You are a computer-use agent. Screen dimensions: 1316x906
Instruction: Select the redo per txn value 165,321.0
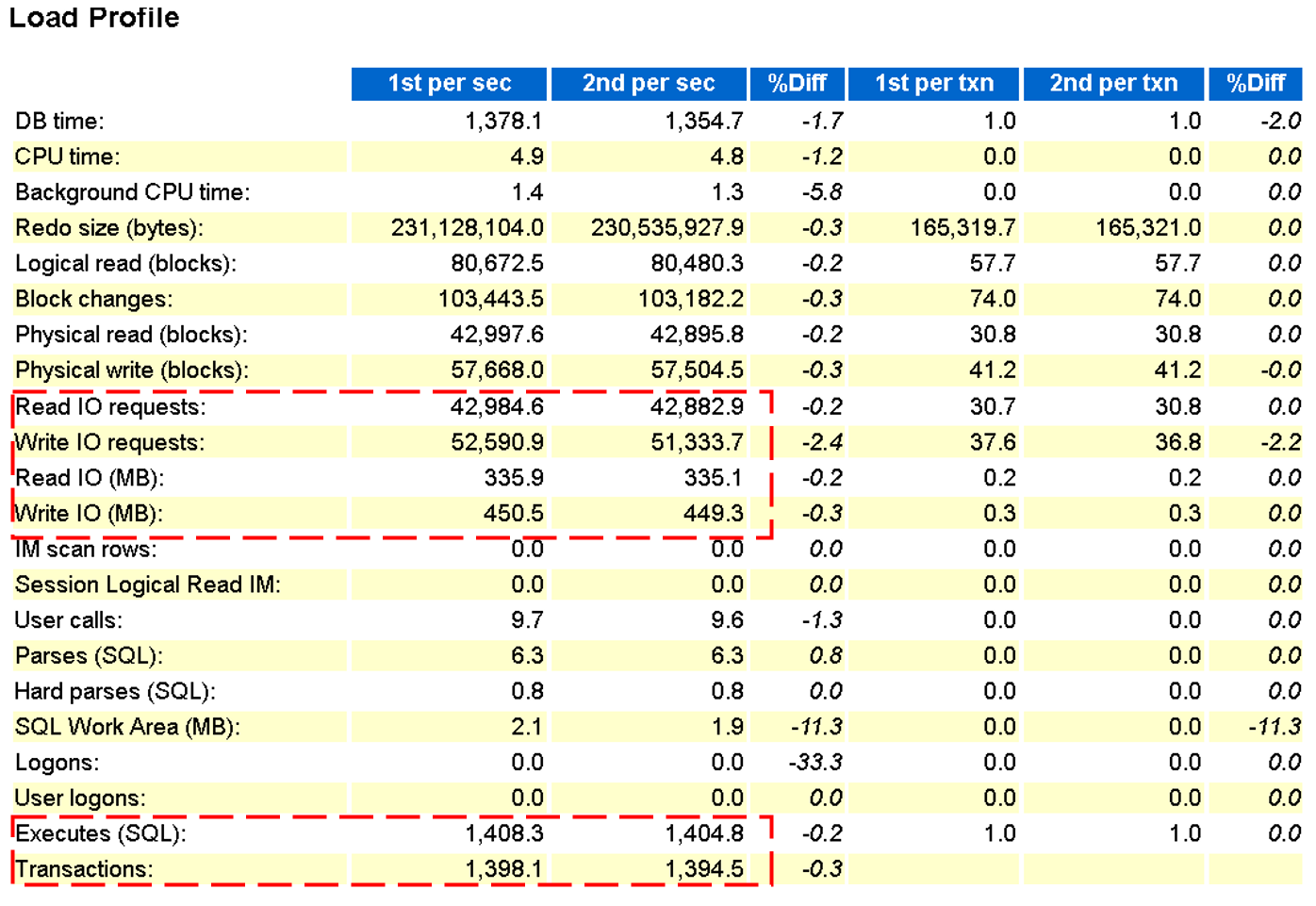point(1147,228)
